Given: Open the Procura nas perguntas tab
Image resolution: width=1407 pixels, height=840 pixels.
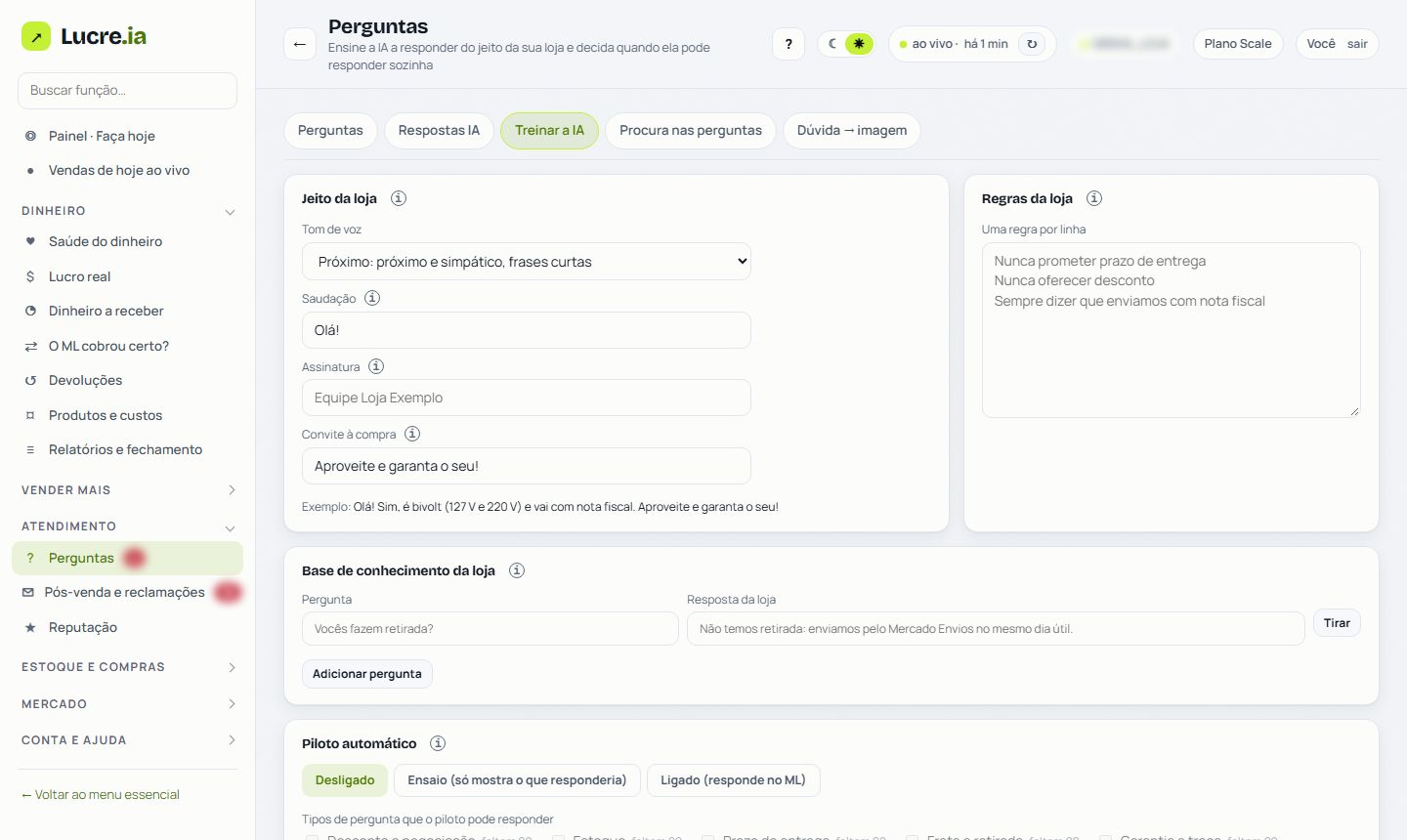Looking at the screenshot, I should [x=691, y=131].
